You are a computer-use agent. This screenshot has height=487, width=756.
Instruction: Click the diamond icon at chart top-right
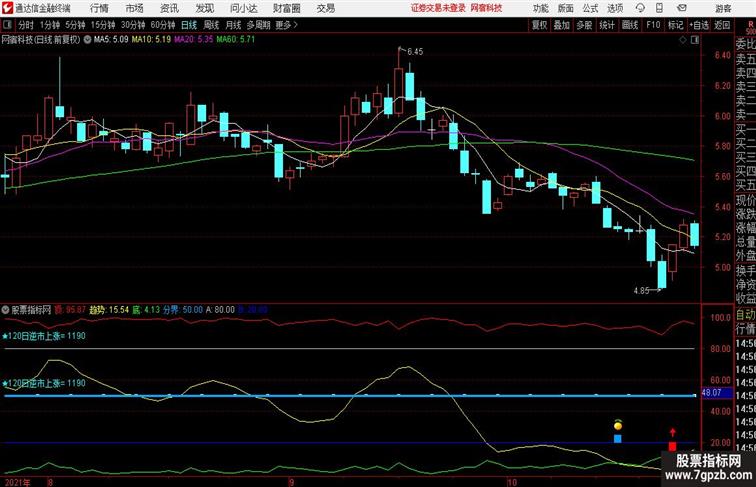pyautogui.click(x=683, y=40)
